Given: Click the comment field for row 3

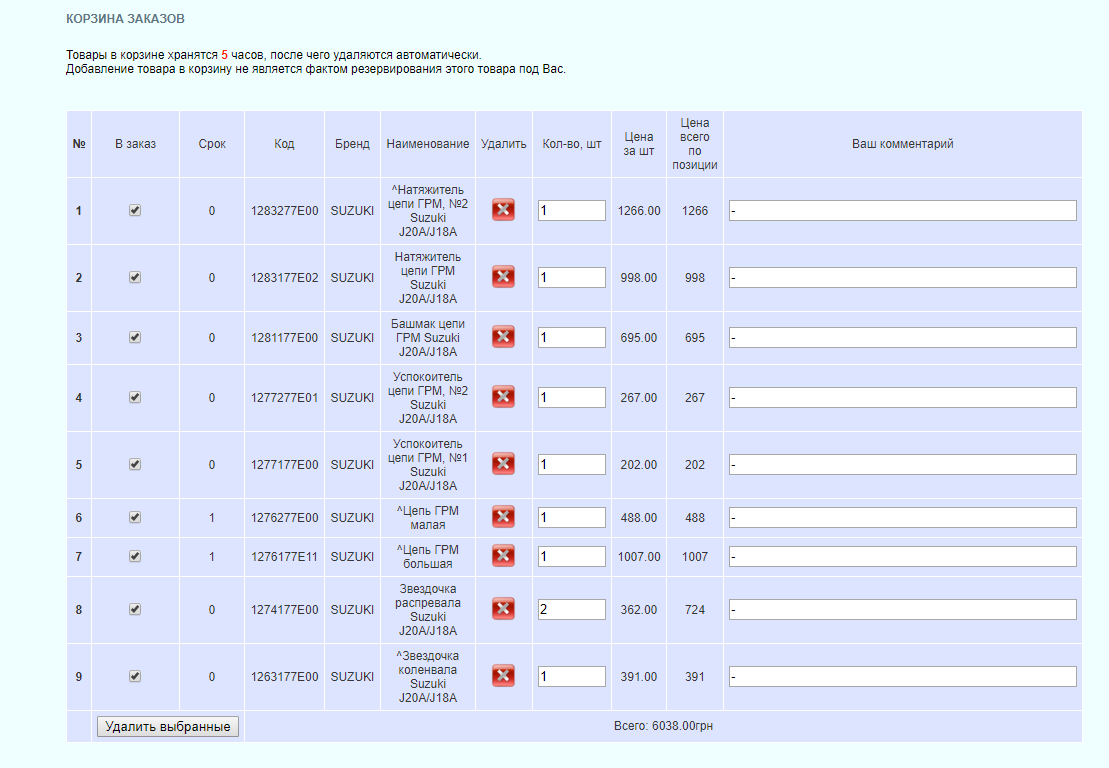Looking at the screenshot, I should pos(902,337).
